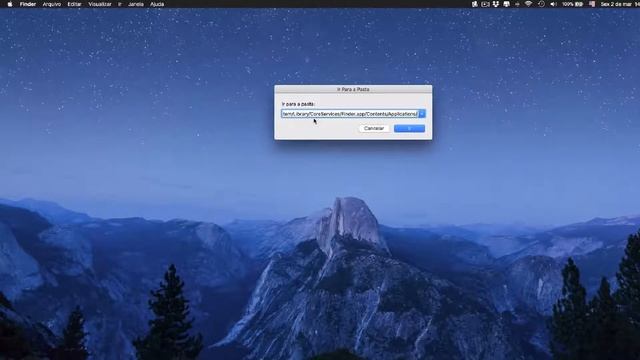Open the Visualizar menu
Image resolution: width=640 pixels, height=360 pixels.
[100, 4]
